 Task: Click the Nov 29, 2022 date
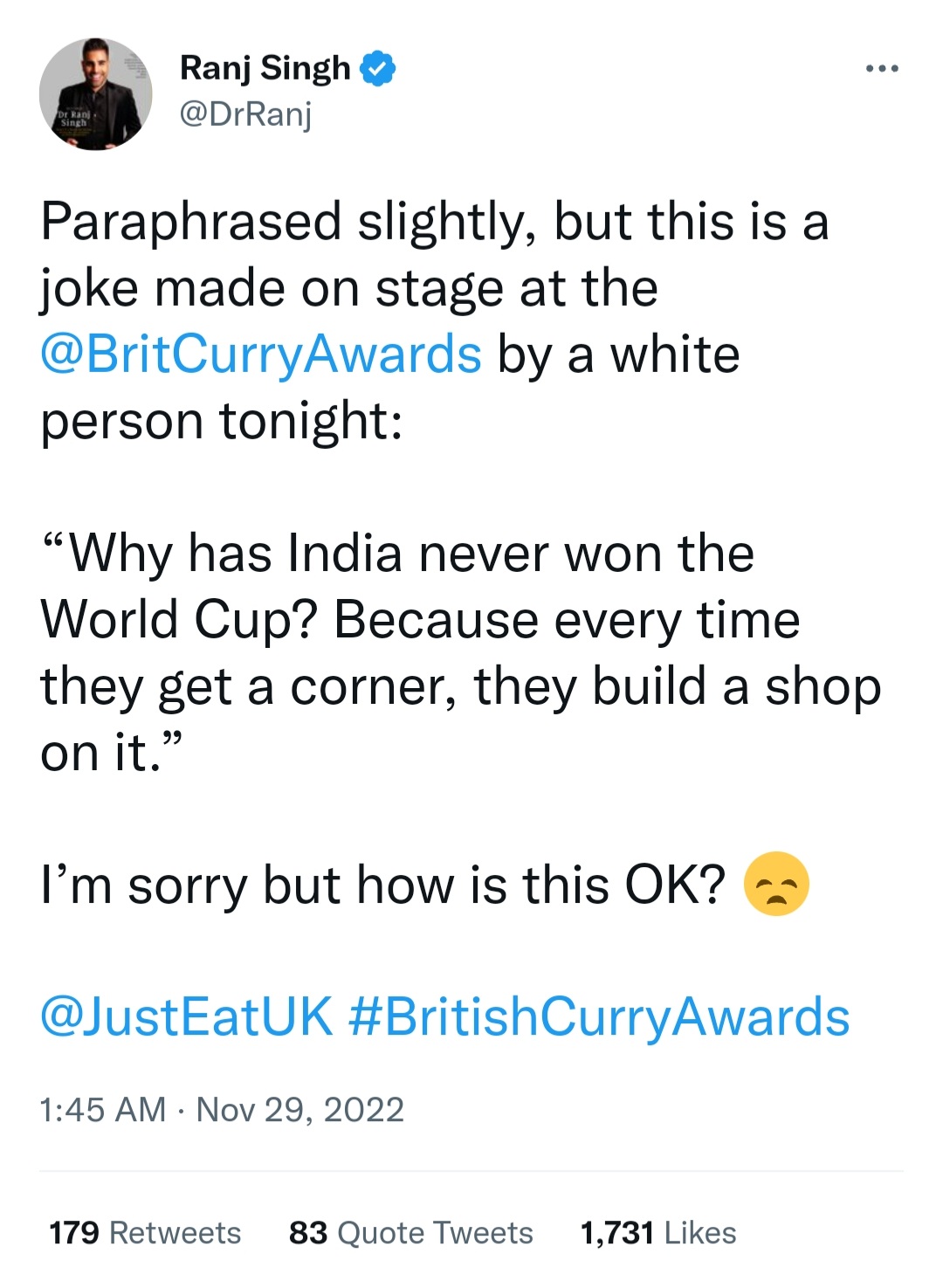300,1110
